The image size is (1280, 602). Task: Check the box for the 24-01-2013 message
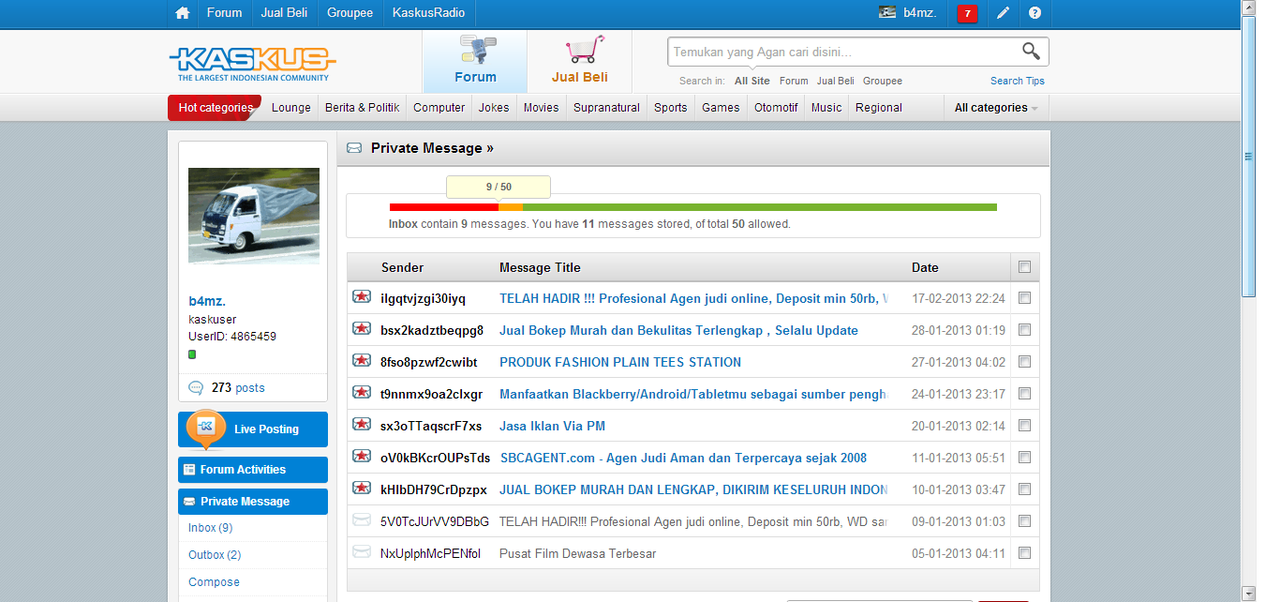(x=1024, y=394)
